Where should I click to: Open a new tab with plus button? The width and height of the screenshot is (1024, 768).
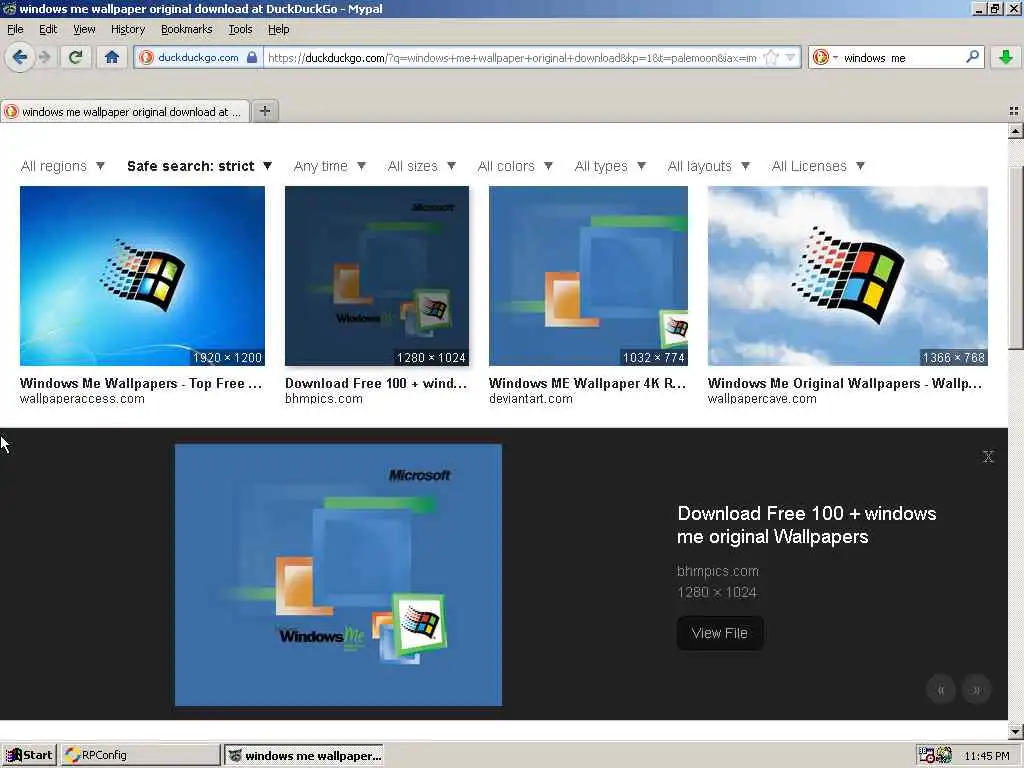coord(264,111)
